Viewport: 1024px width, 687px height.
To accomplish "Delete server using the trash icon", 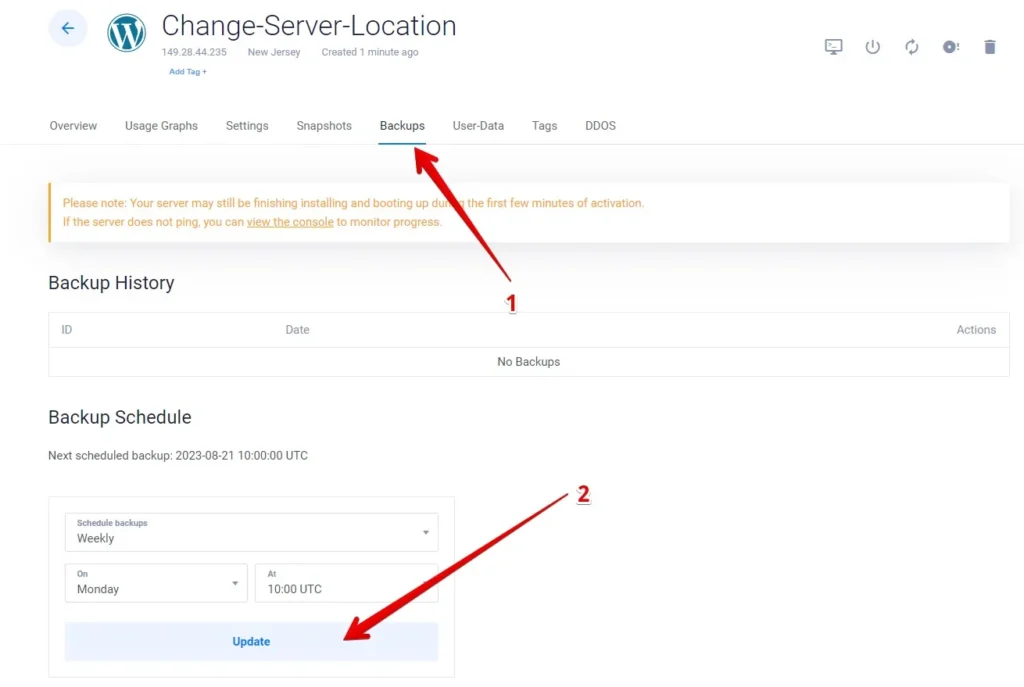I will pyautogui.click(x=990, y=47).
